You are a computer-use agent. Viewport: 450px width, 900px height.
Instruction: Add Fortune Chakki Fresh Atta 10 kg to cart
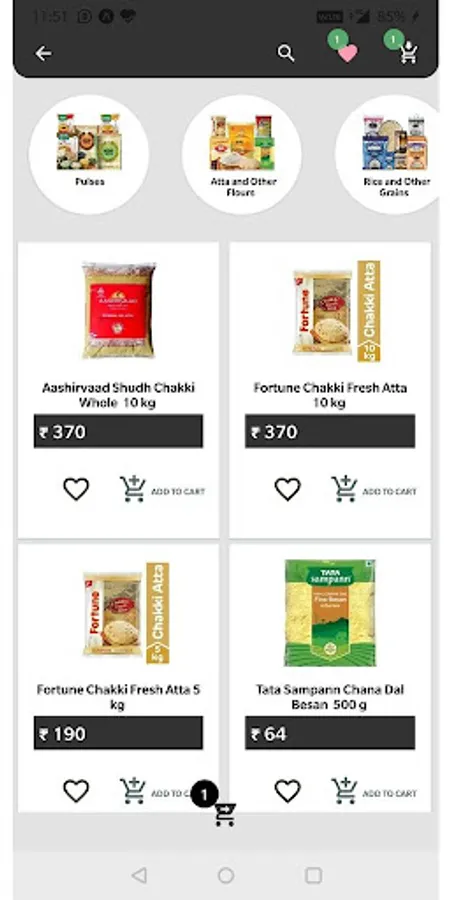[374, 490]
